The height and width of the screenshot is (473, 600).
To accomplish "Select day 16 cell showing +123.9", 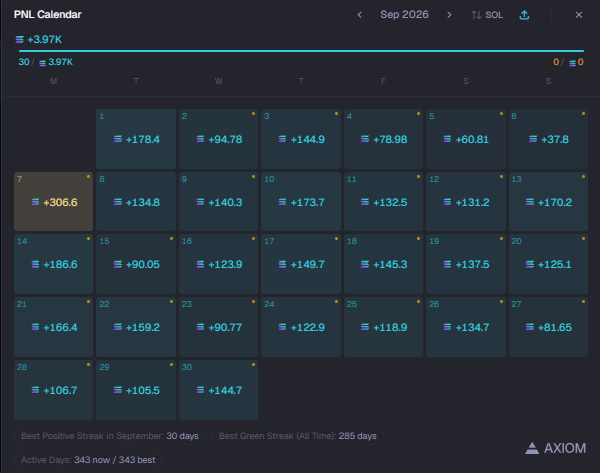I will click(x=218, y=264).
